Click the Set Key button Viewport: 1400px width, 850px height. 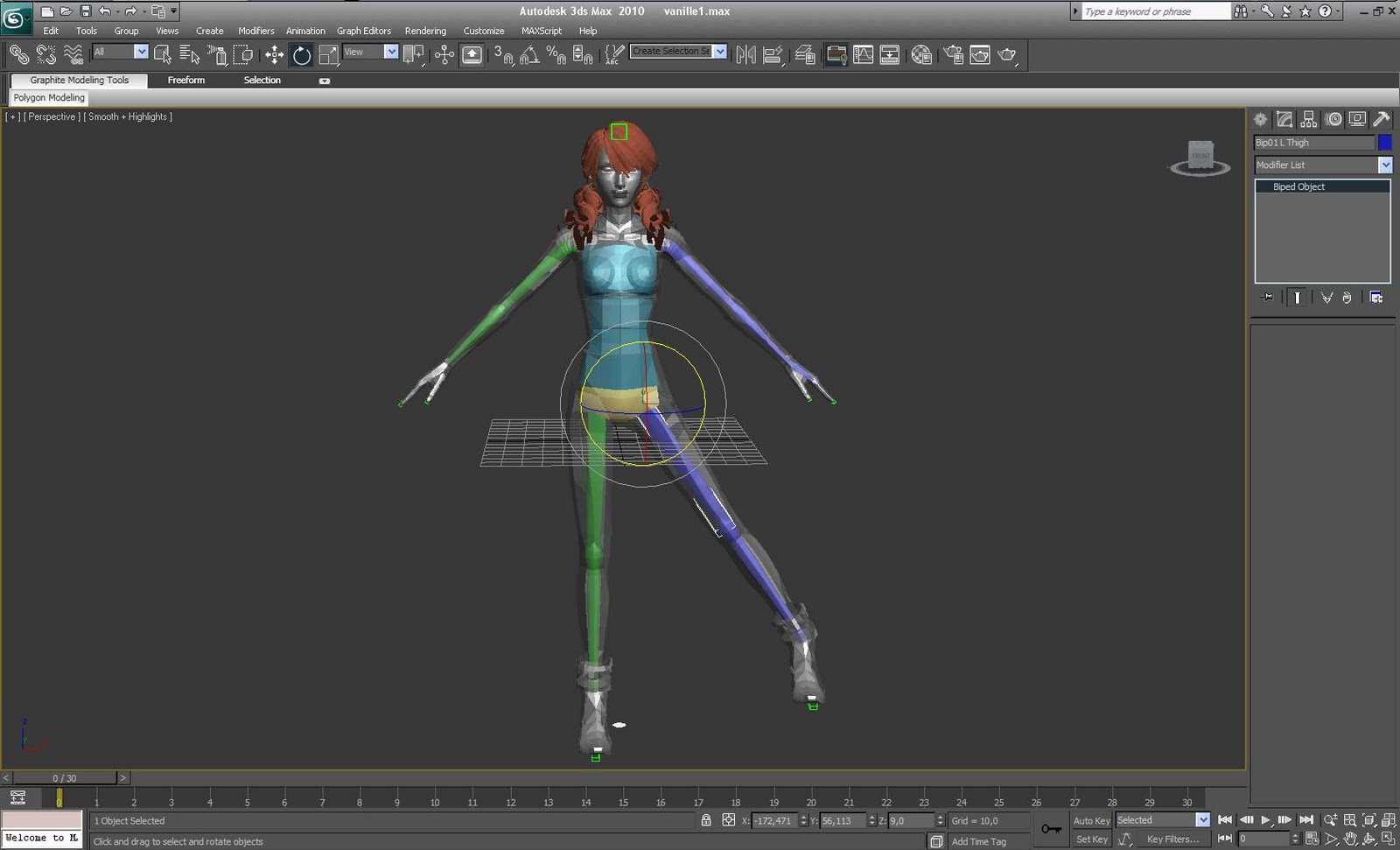1091,839
